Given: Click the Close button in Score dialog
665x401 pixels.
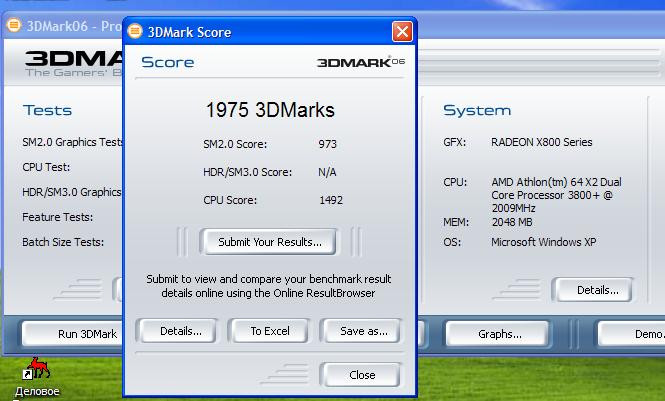Looking at the screenshot, I should point(362,375).
